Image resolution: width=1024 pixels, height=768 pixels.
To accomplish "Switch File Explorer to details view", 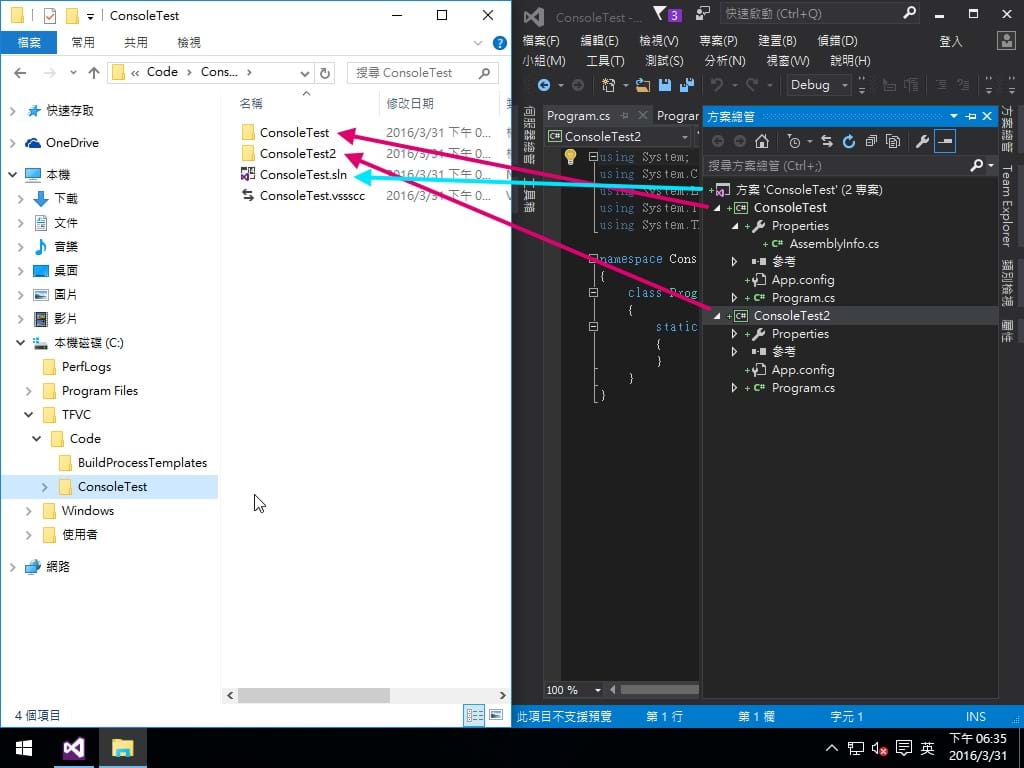I will pos(474,715).
